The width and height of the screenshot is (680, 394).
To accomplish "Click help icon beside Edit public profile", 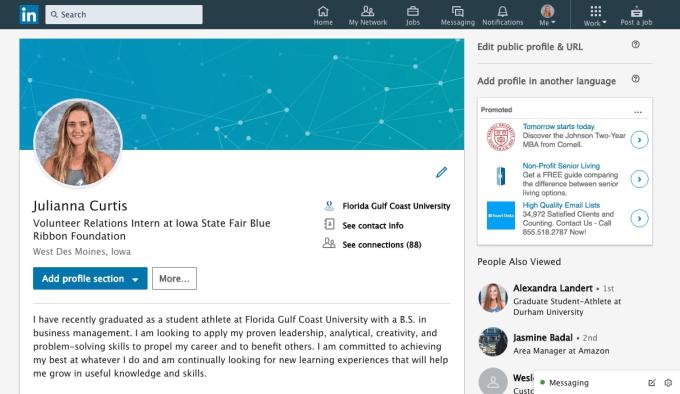I will tap(635, 44).
